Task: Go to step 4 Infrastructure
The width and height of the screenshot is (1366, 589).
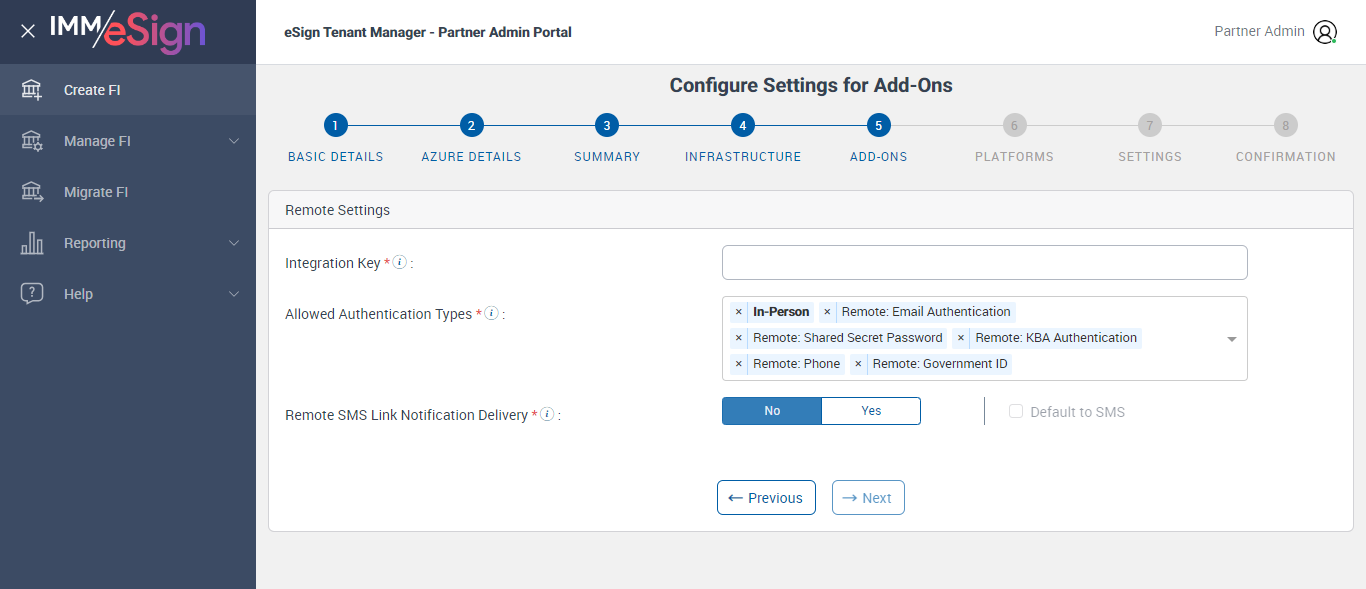Action: 742,125
